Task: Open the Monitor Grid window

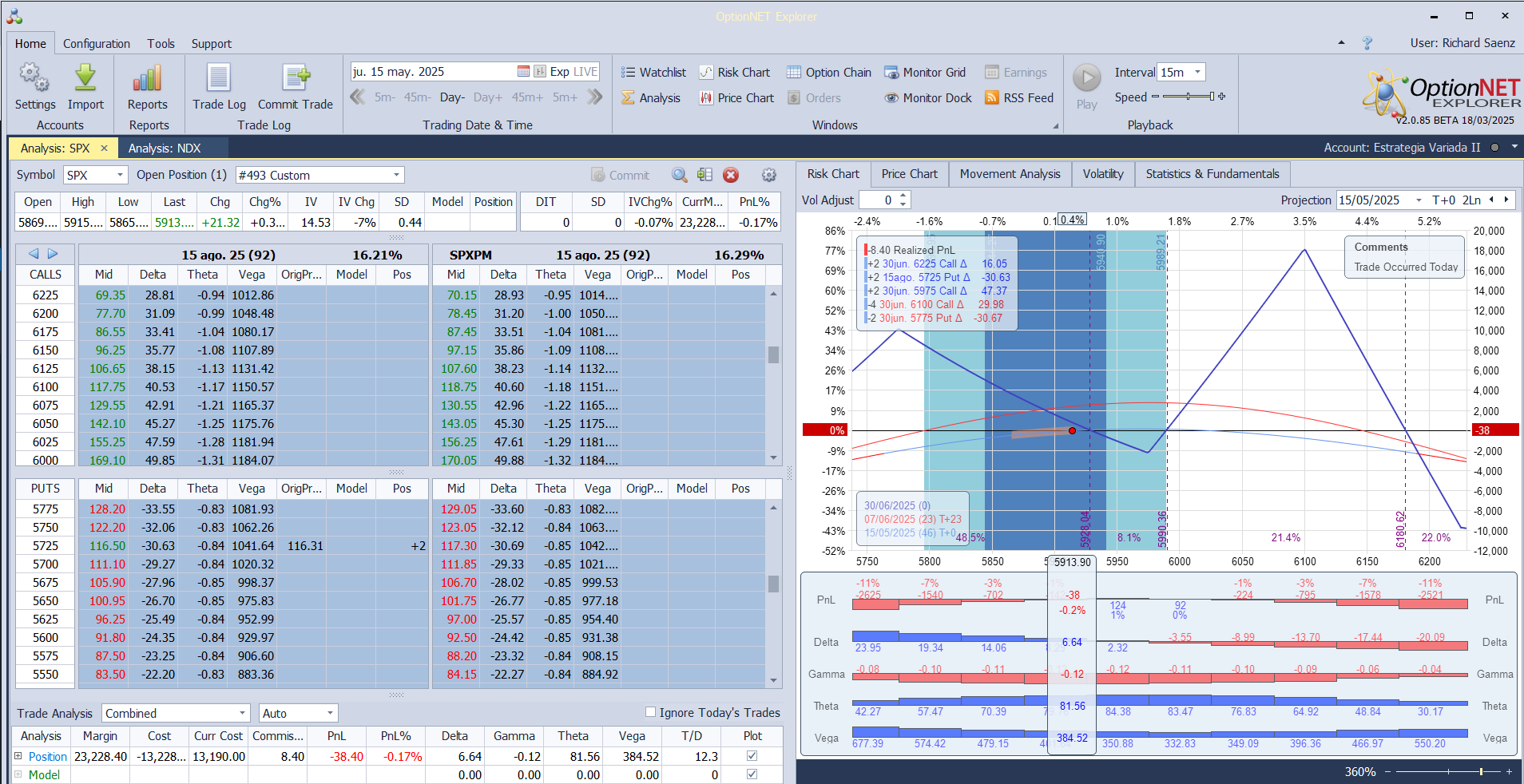Action: (925, 72)
